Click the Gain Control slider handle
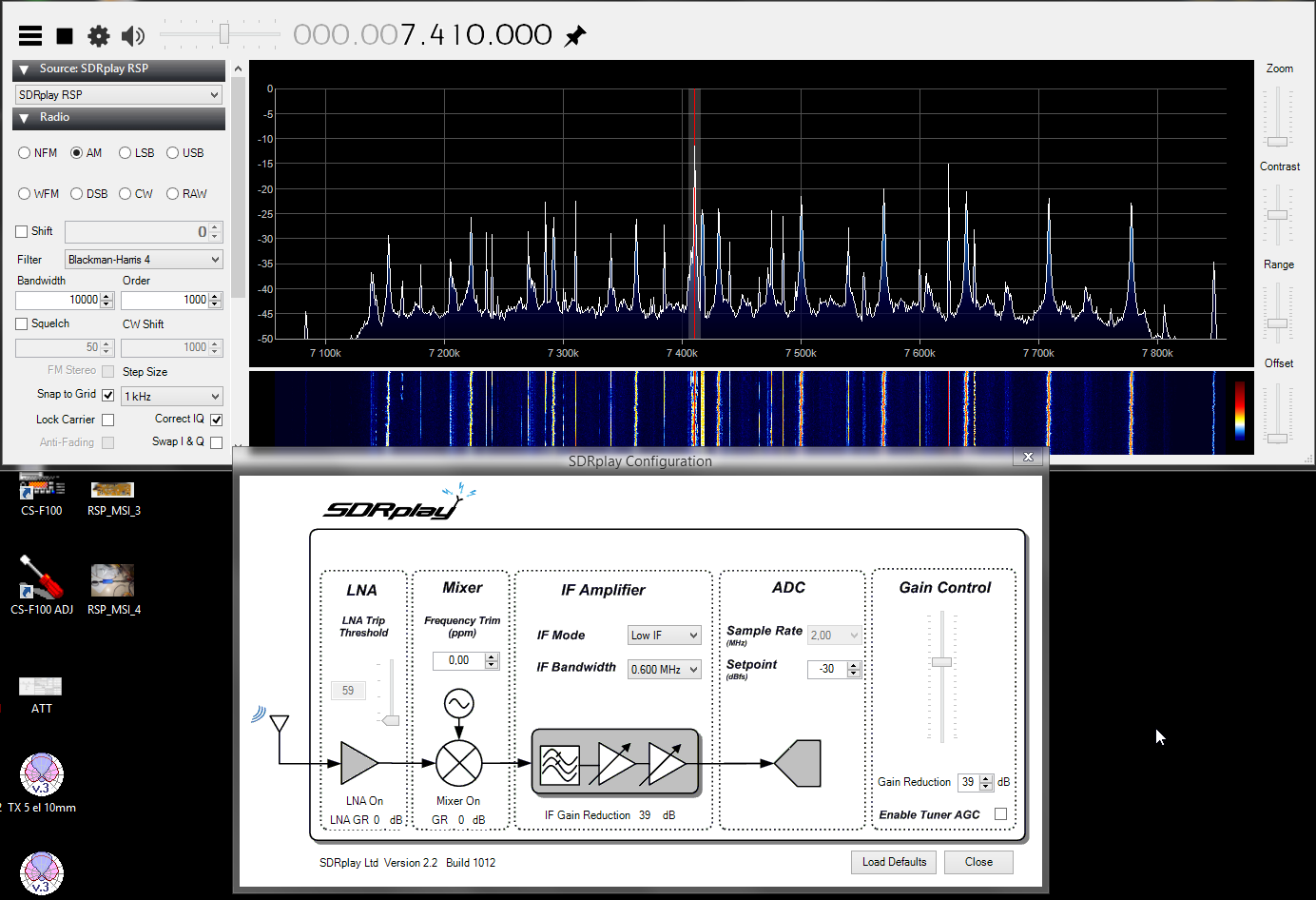This screenshot has height=900, width=1316. [941, 662]
